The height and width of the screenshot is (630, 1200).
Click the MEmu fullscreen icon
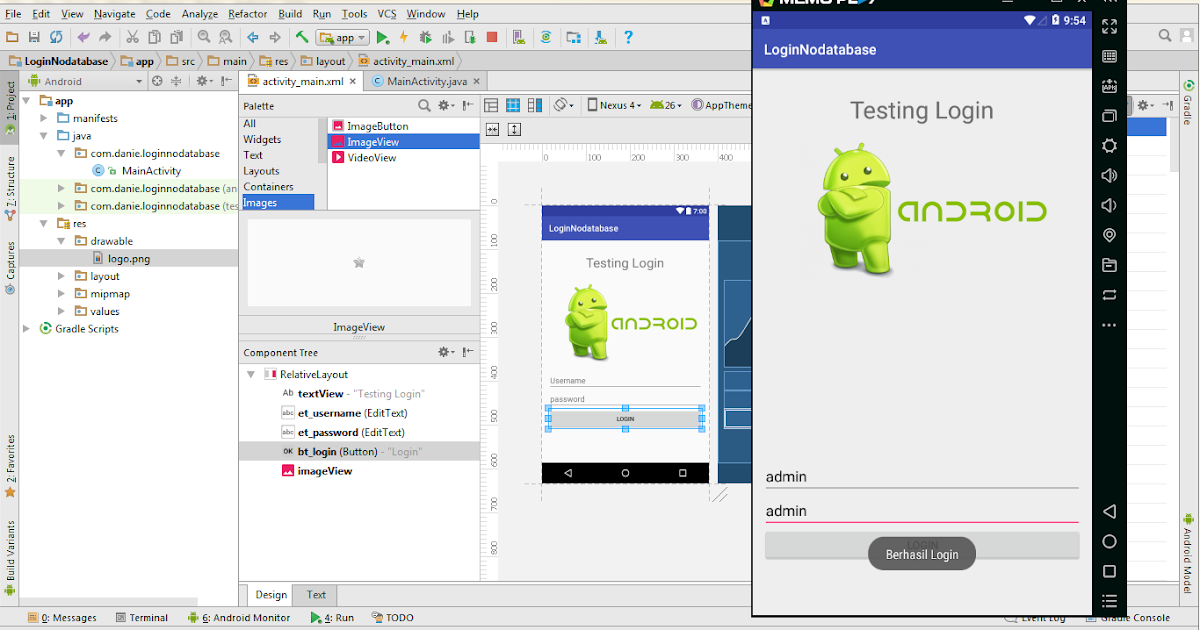coord(1109,25)
